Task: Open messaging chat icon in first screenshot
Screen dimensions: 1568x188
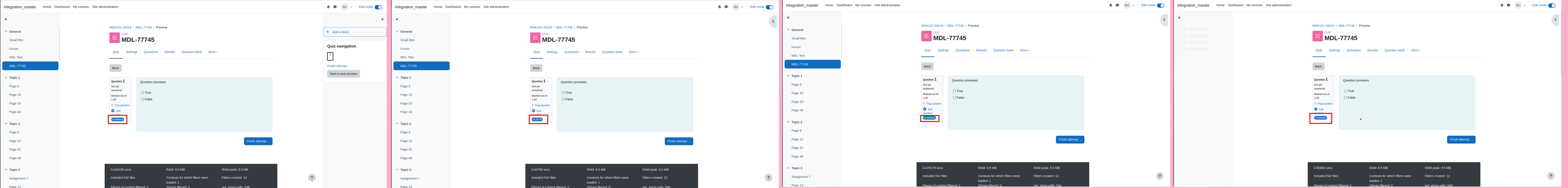Action: [335, 7]
